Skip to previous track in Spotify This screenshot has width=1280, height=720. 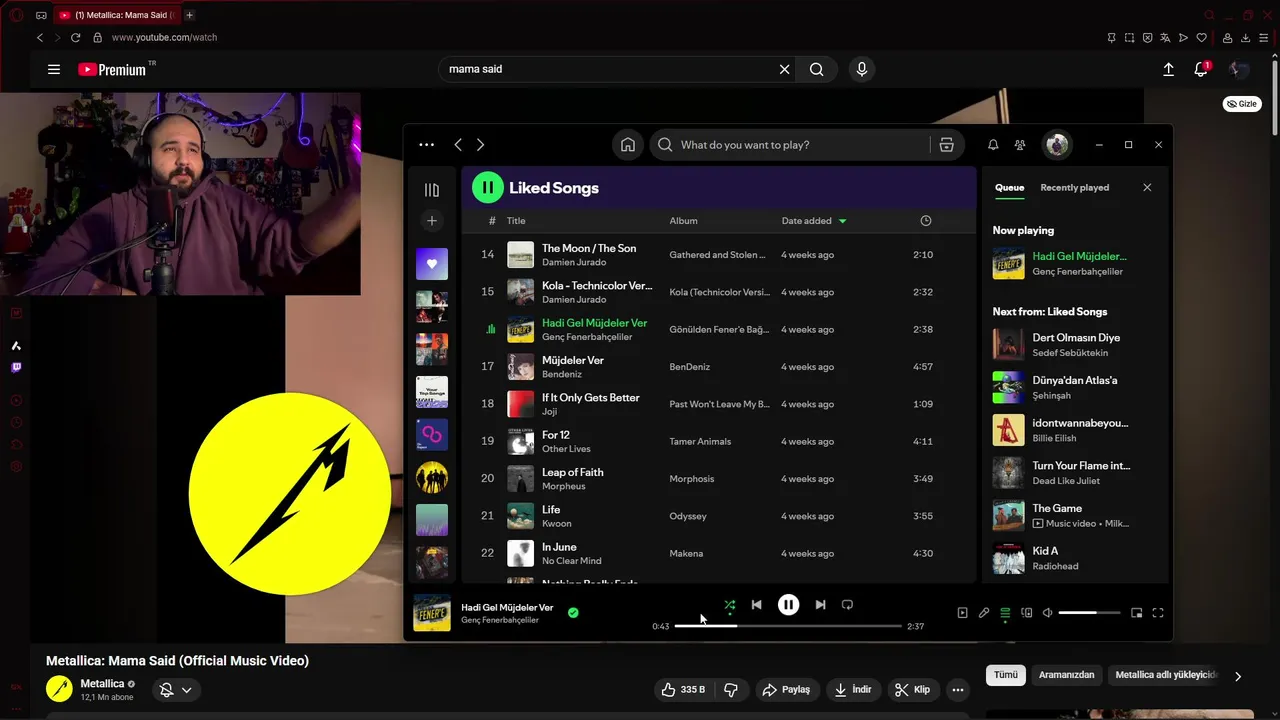(x=757, y=605)
